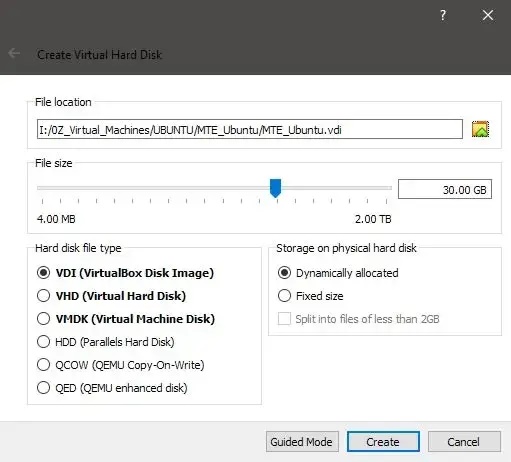Image resolution: width=511 pixels, height=462 pixels.
Task: Click the question mark help icon
Action: (x=443, y=15)
